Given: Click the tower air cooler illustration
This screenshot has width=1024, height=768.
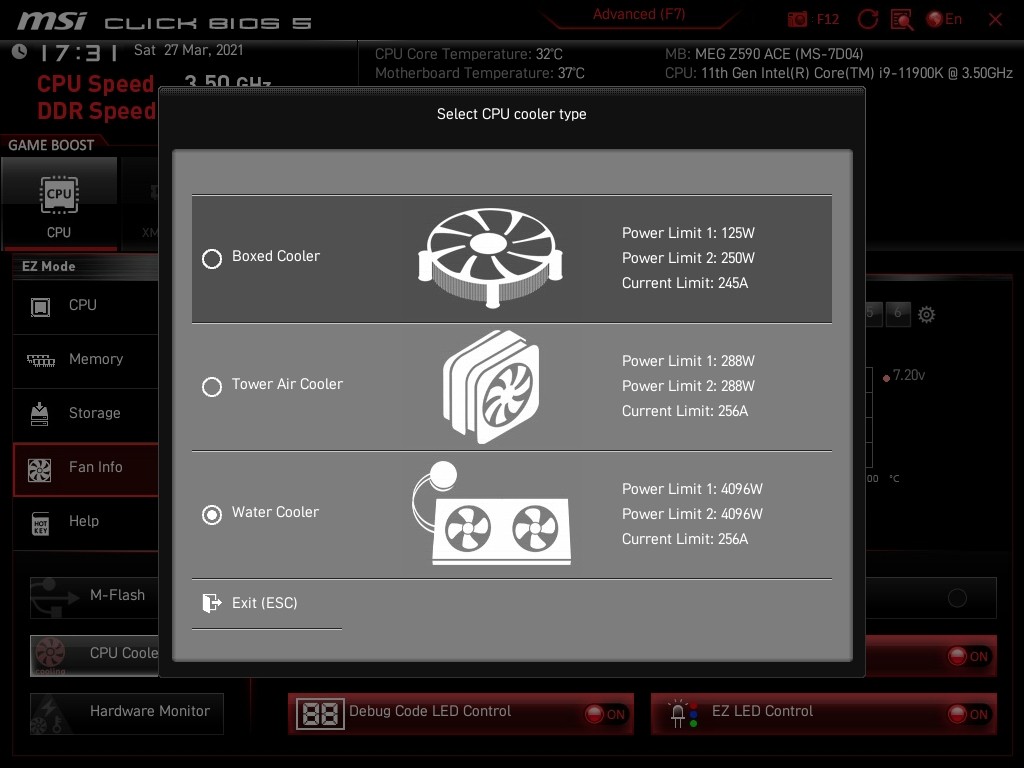Looking at the screenshot, I should click(x=491, y=386).
